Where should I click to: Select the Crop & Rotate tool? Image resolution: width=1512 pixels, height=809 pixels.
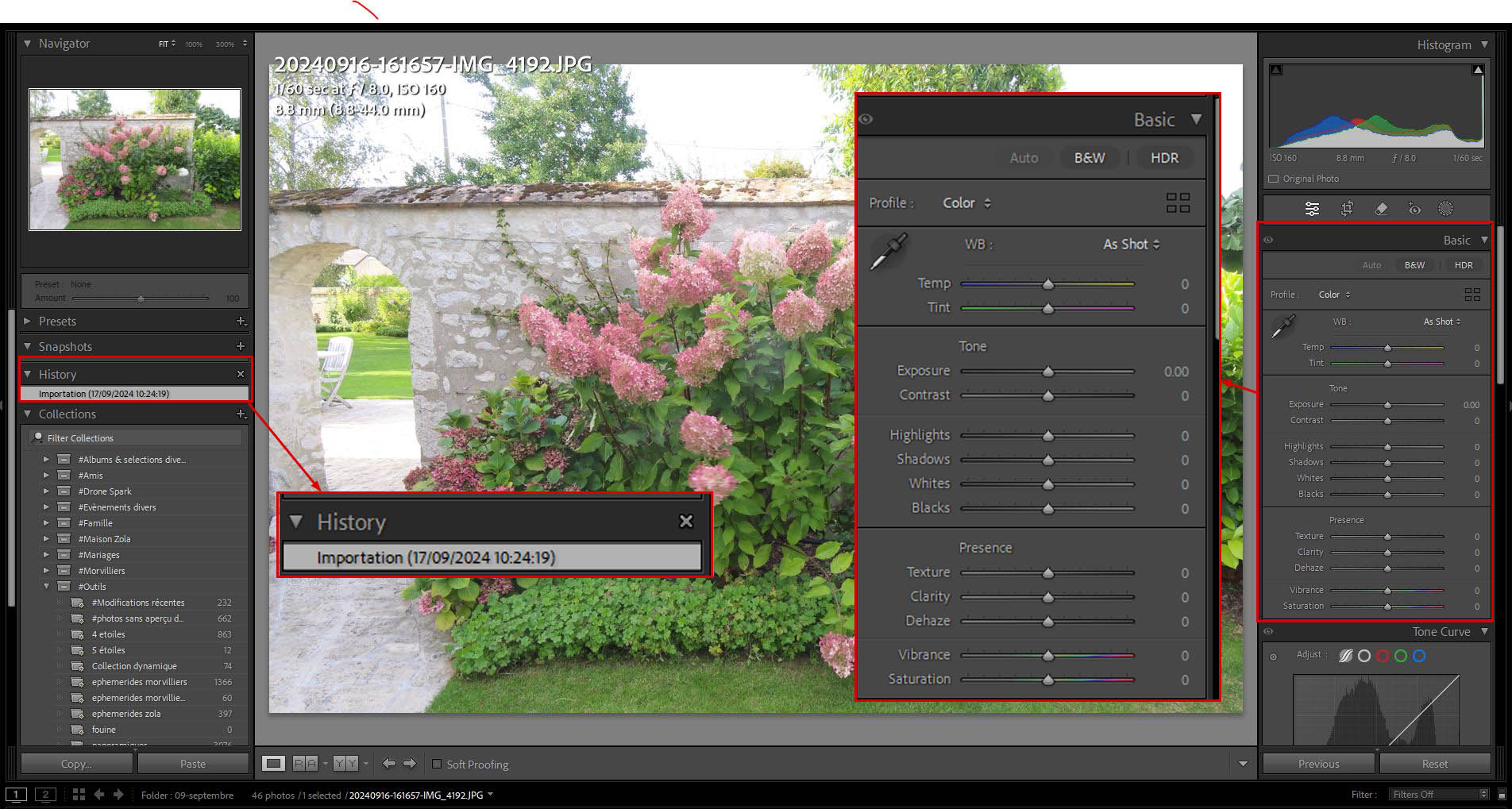[x=1347, y=208]
